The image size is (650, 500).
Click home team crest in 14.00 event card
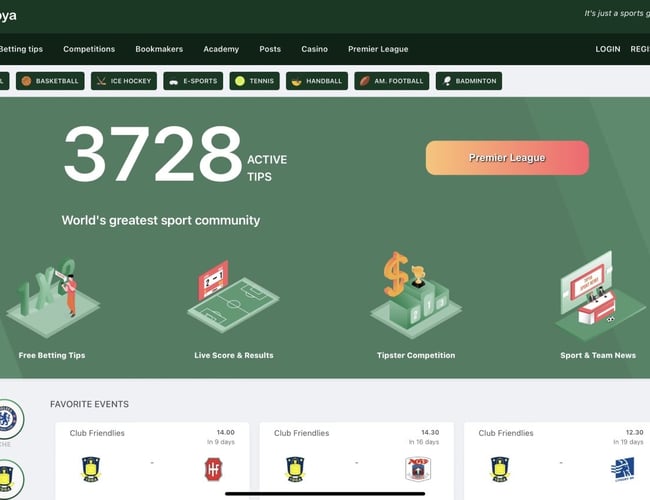(x=91, y=469)
